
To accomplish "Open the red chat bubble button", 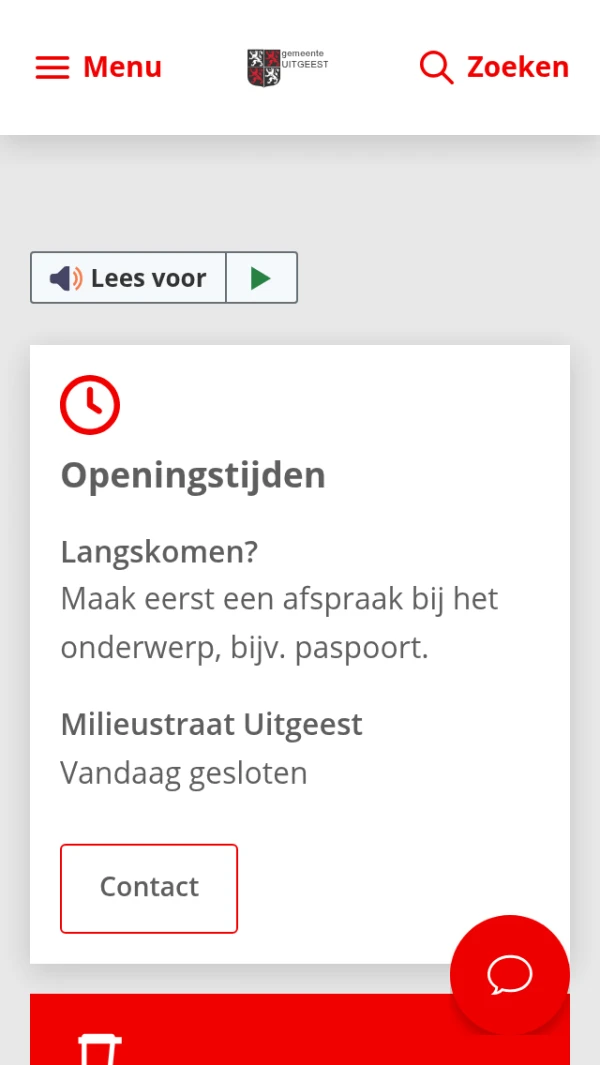I will [510, 975].
